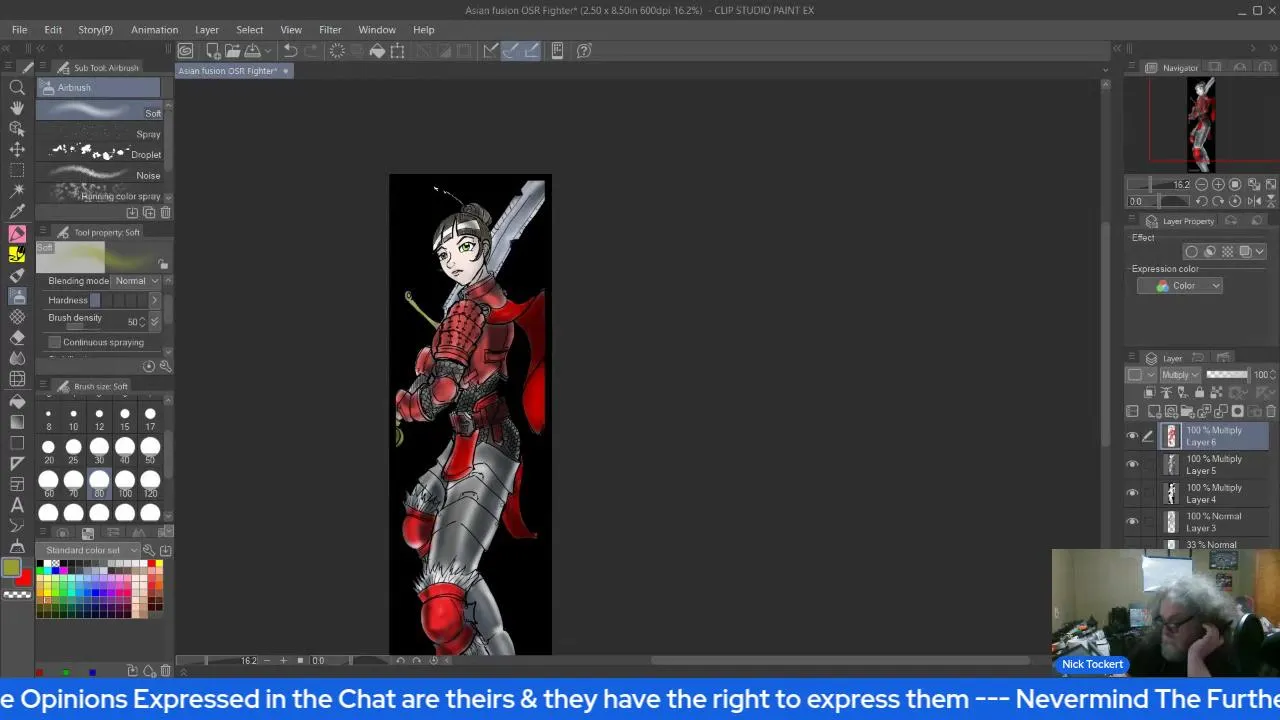Click the red sub drawing color swatch
The image size is (1280, 720).
pos(24,578)
